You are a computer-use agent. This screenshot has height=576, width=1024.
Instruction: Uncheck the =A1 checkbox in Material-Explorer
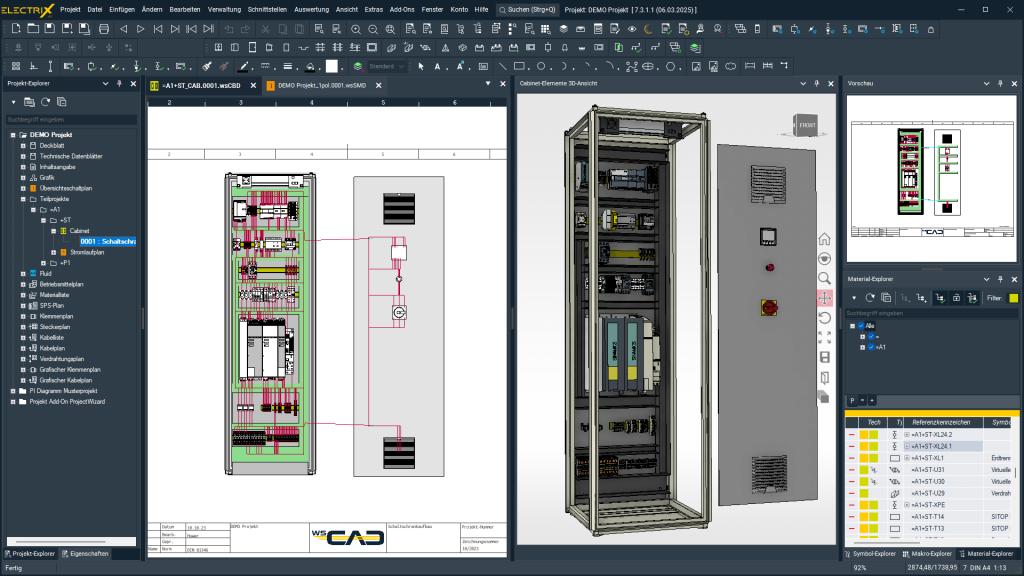871,347
